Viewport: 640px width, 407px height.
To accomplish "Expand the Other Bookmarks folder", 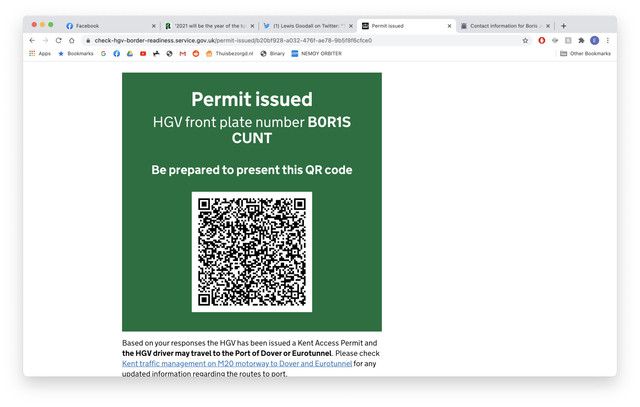I will click(585, 53).
